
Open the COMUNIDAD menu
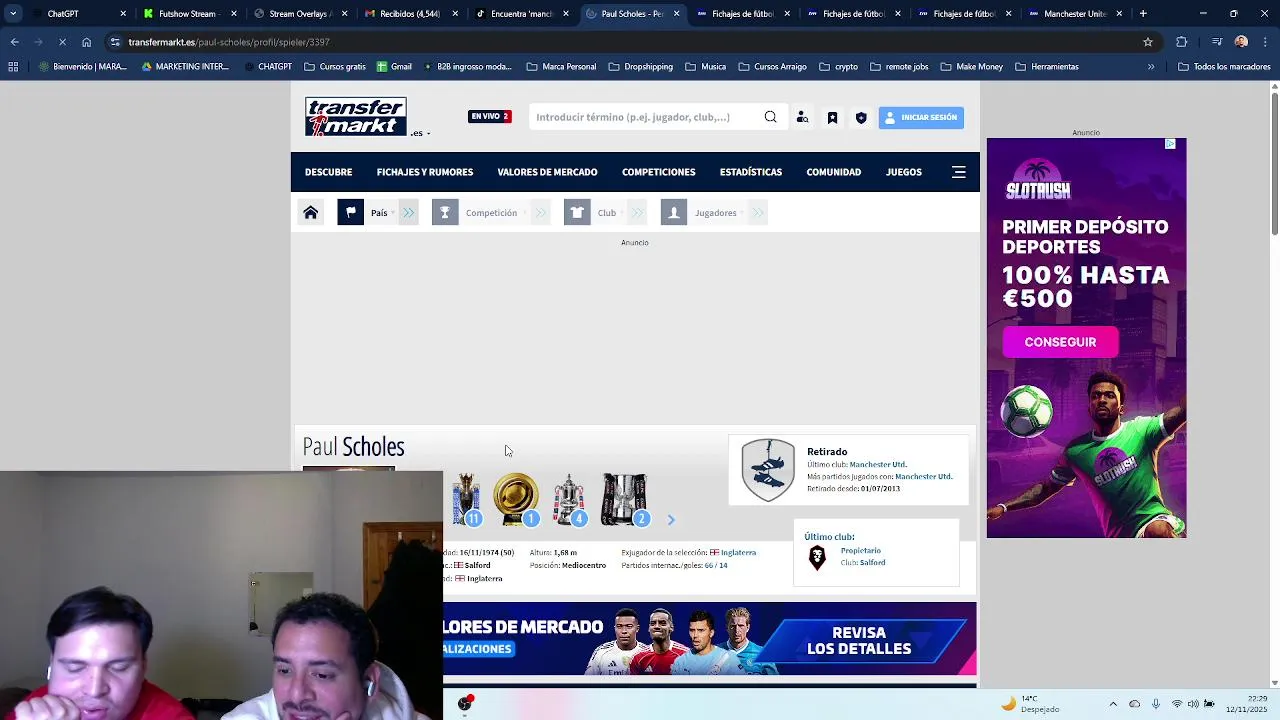pos(834,172)
